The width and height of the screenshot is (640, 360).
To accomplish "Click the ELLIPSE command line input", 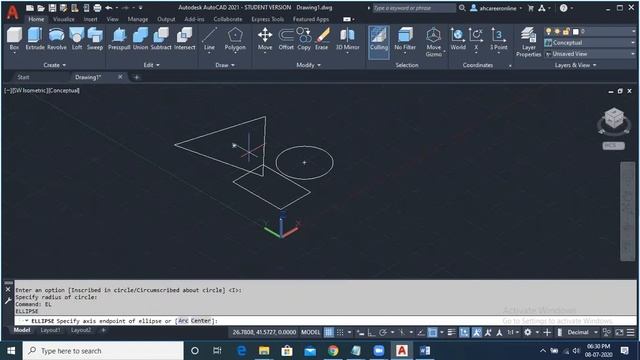I will pos(325,321).
